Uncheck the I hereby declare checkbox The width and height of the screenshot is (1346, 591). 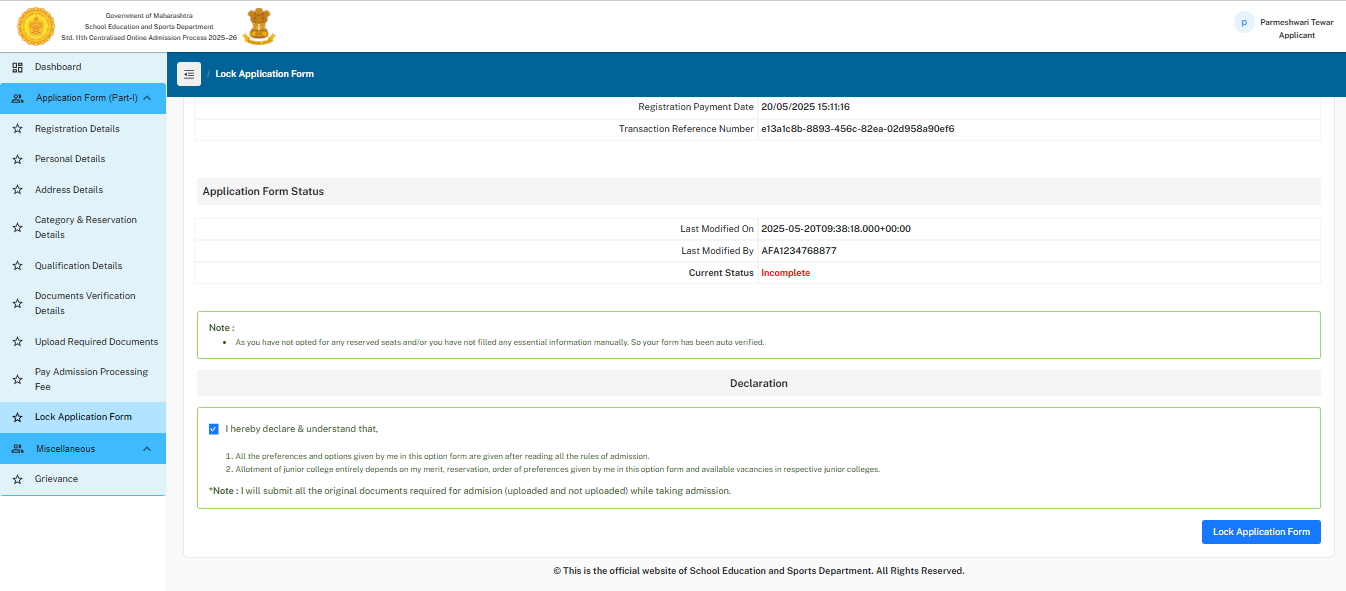pyautogui.click(x=213, y=429)
